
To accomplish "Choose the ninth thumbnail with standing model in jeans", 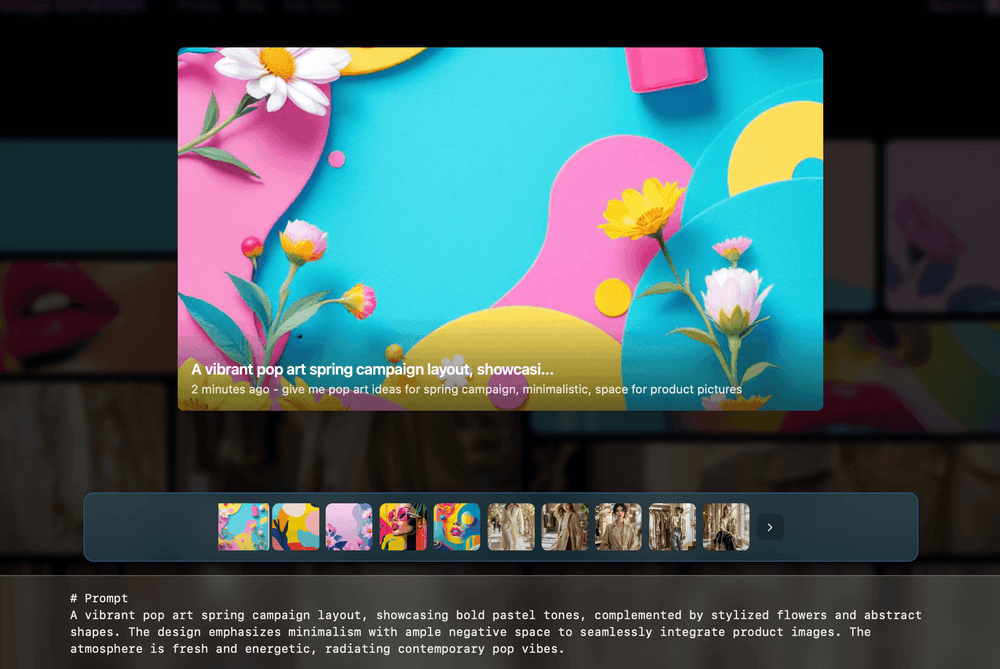I will pos(672,527).
